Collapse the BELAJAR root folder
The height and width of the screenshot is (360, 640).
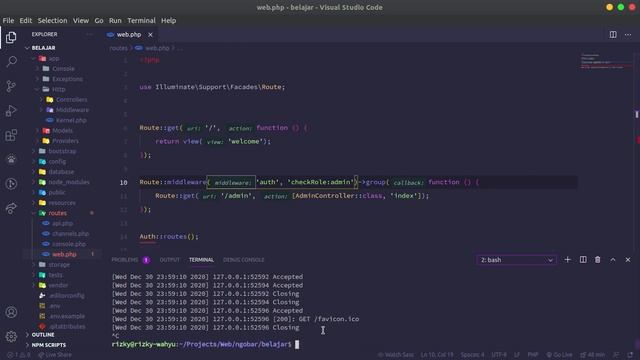[x=27, y=48]
